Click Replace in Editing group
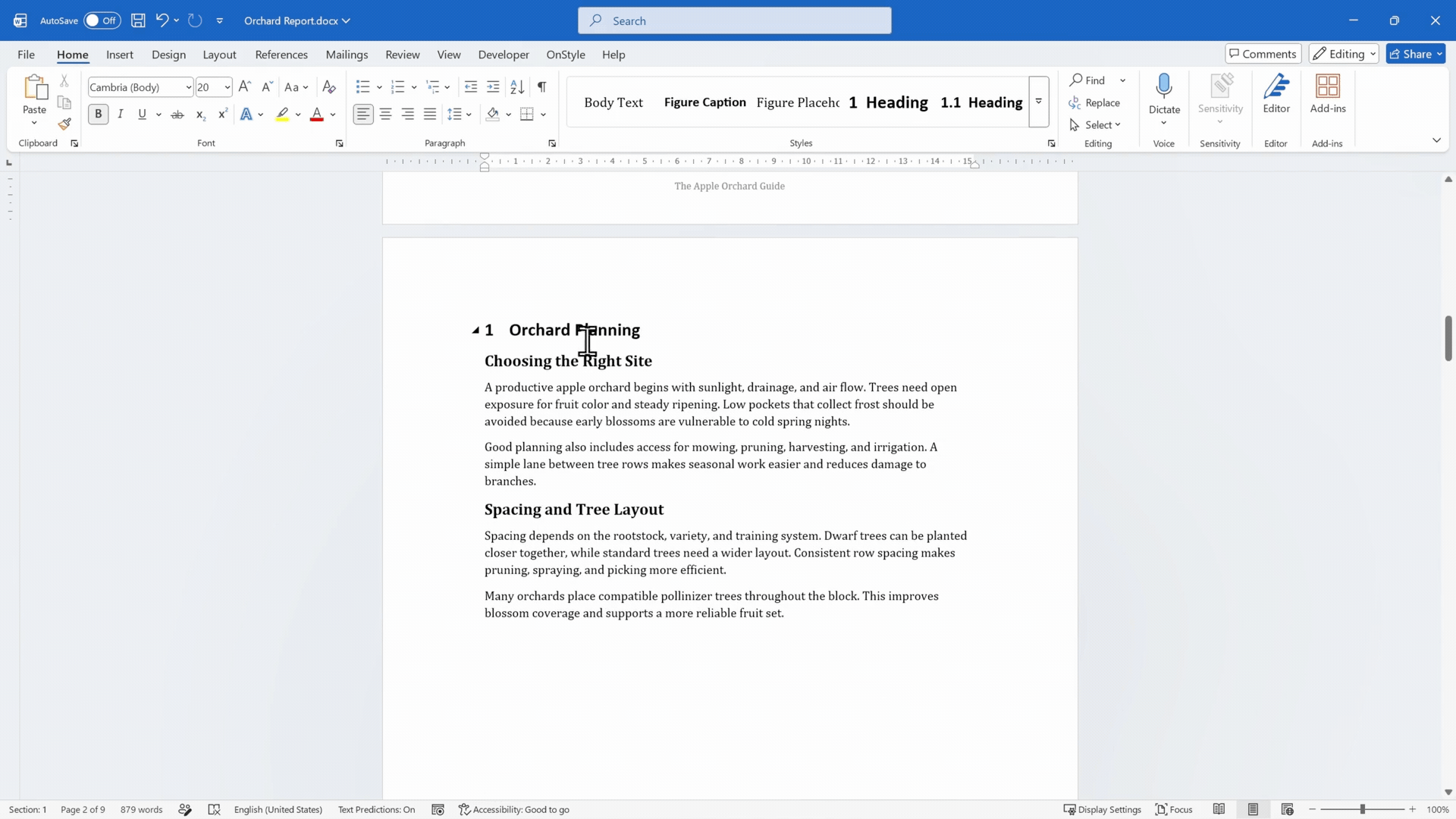The width and height of the screenshot is (1456, 819). 1094,103
